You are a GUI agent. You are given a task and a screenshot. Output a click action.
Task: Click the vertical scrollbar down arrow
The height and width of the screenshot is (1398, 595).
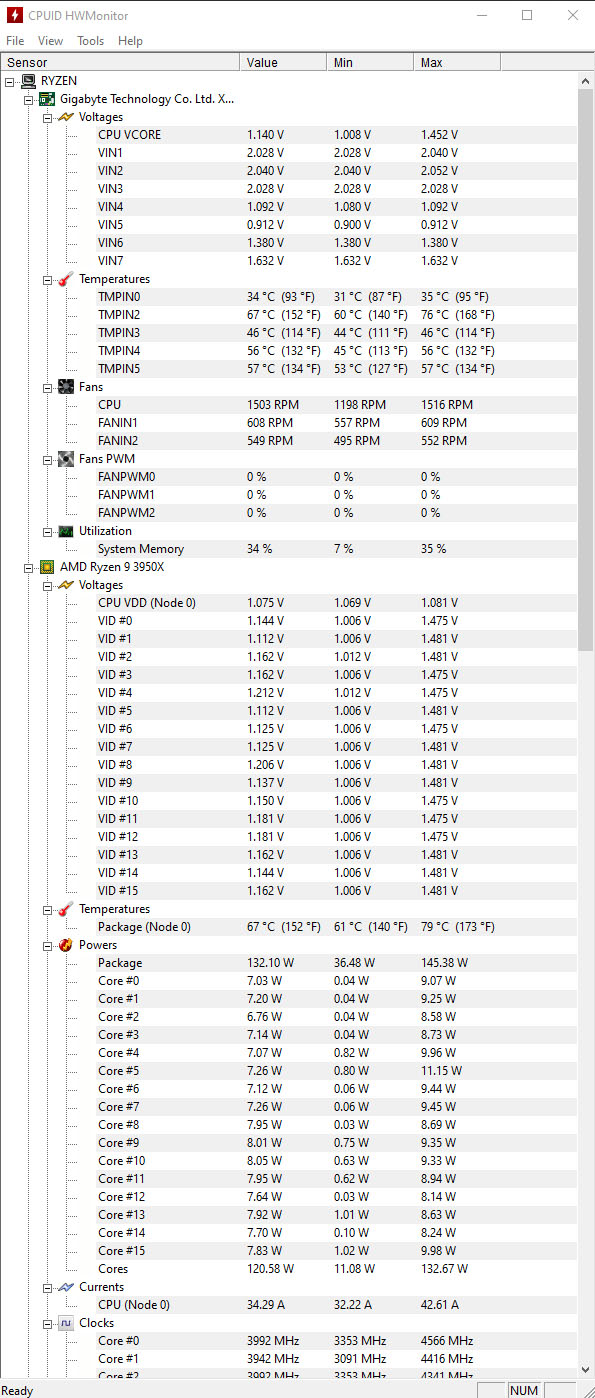click(x=587, y=1370)
